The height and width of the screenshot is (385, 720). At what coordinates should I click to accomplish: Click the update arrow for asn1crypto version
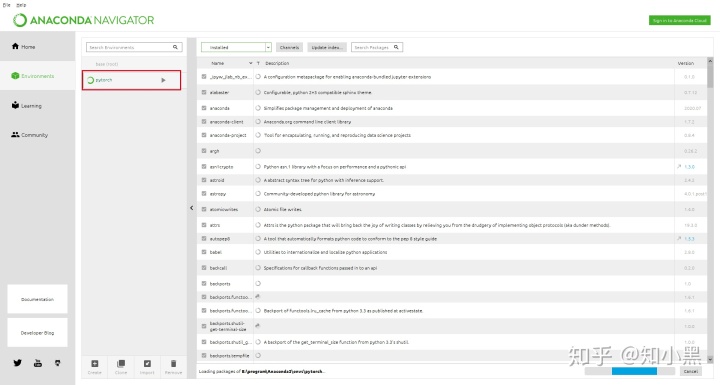pos(679,166)
